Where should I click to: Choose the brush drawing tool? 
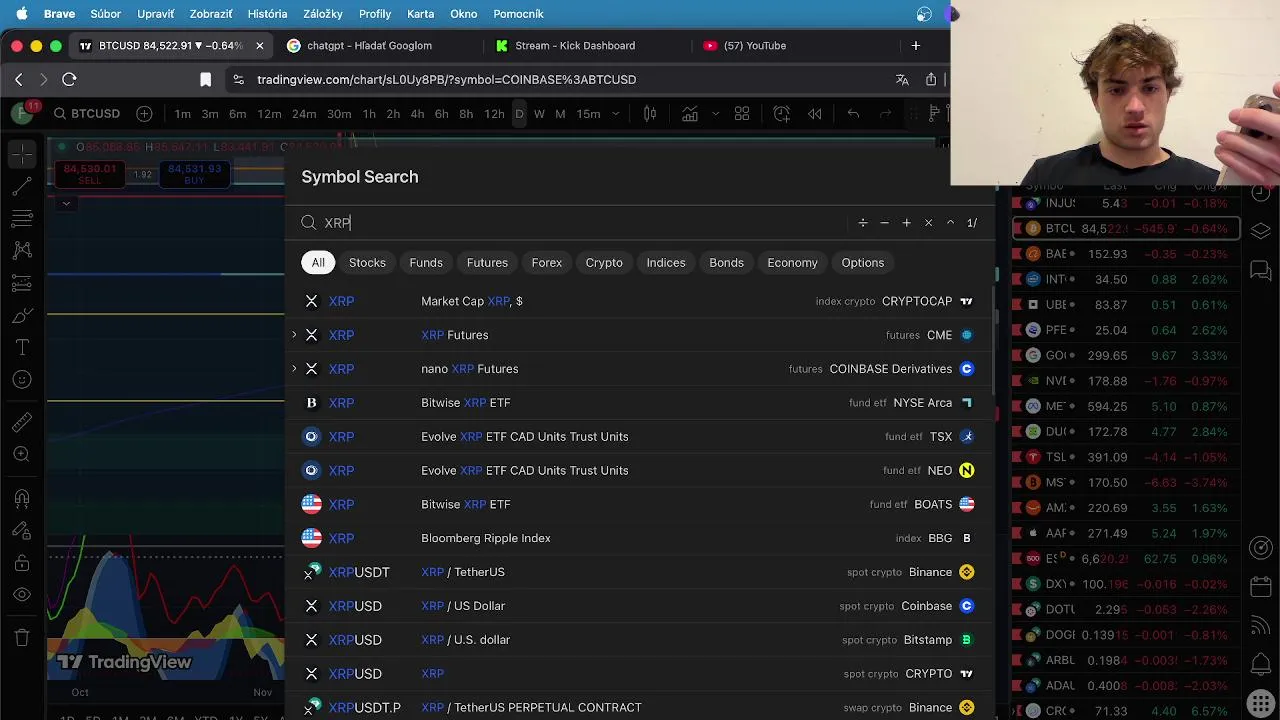[22, 316]
